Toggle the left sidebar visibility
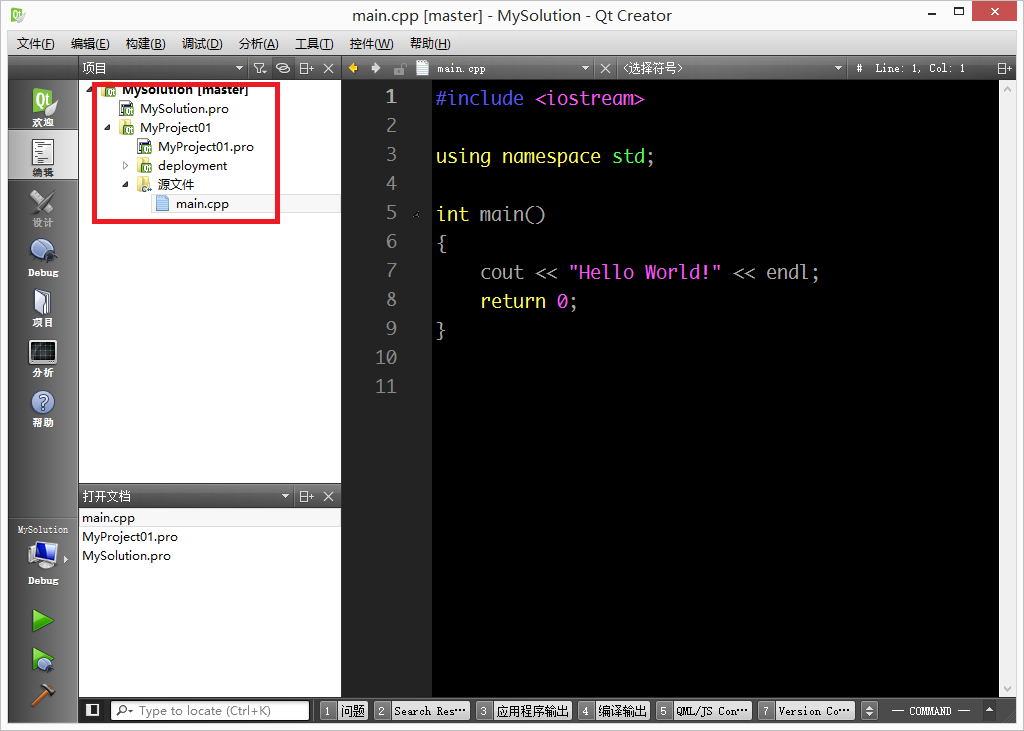 click(x=93, y=710)
